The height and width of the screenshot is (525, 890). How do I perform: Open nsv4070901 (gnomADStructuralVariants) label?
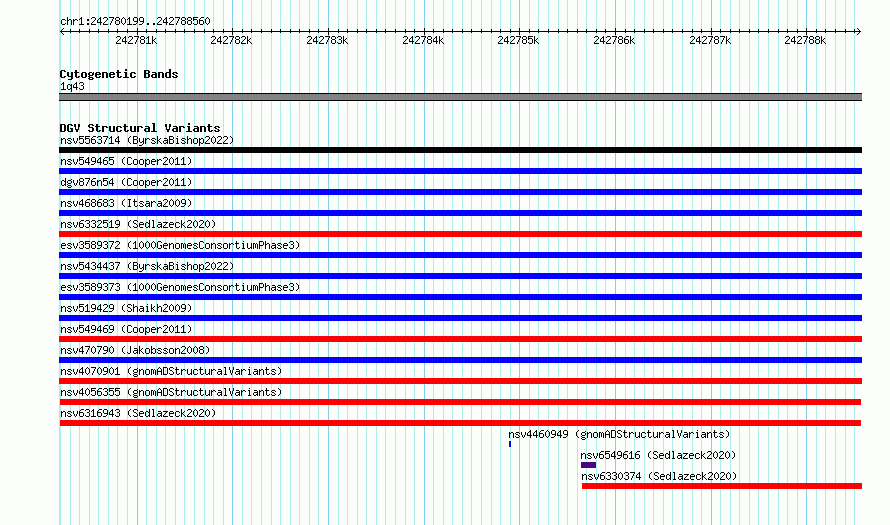[x=171, y=371]
